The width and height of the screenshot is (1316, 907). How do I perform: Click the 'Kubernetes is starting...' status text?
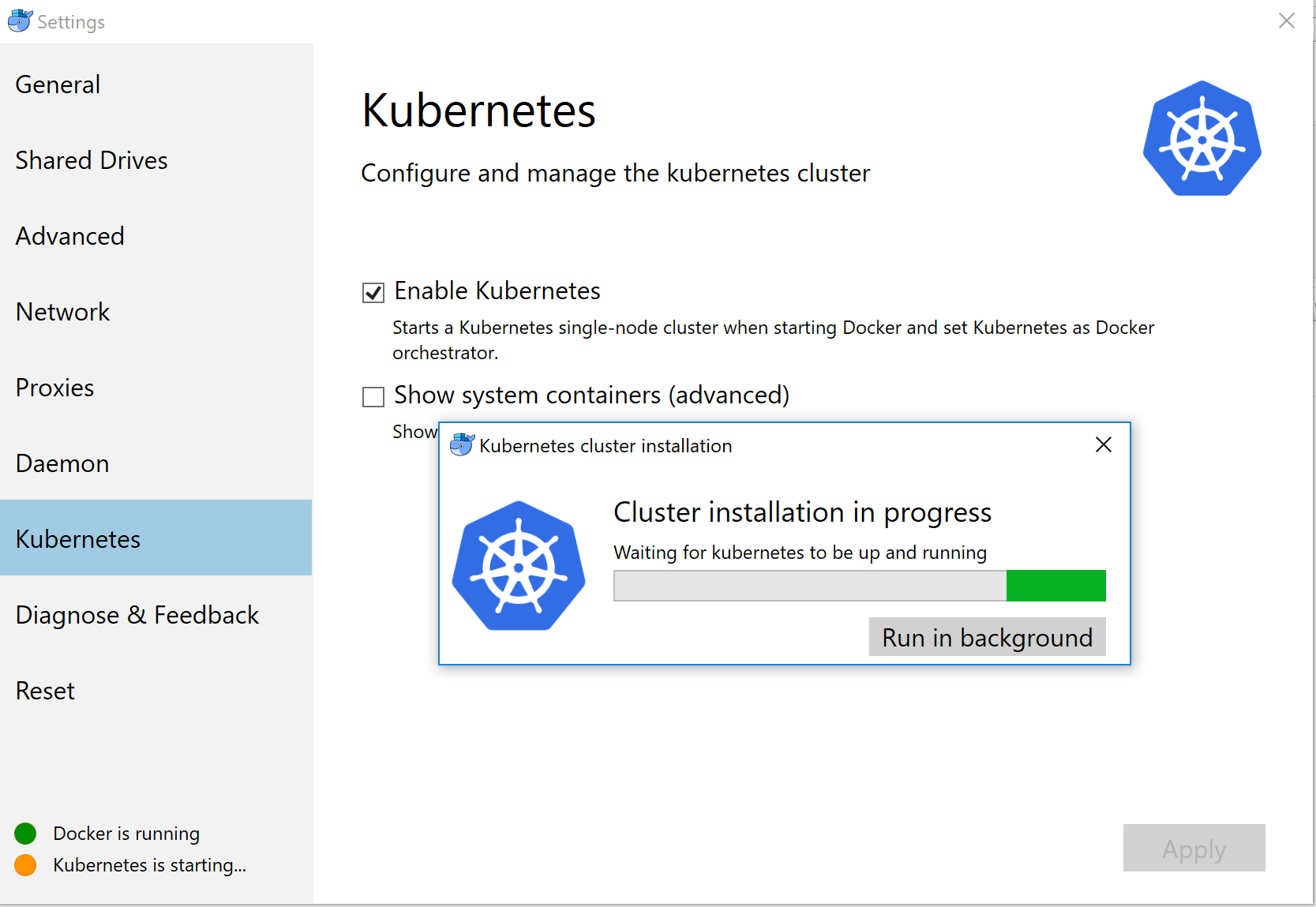149,865
